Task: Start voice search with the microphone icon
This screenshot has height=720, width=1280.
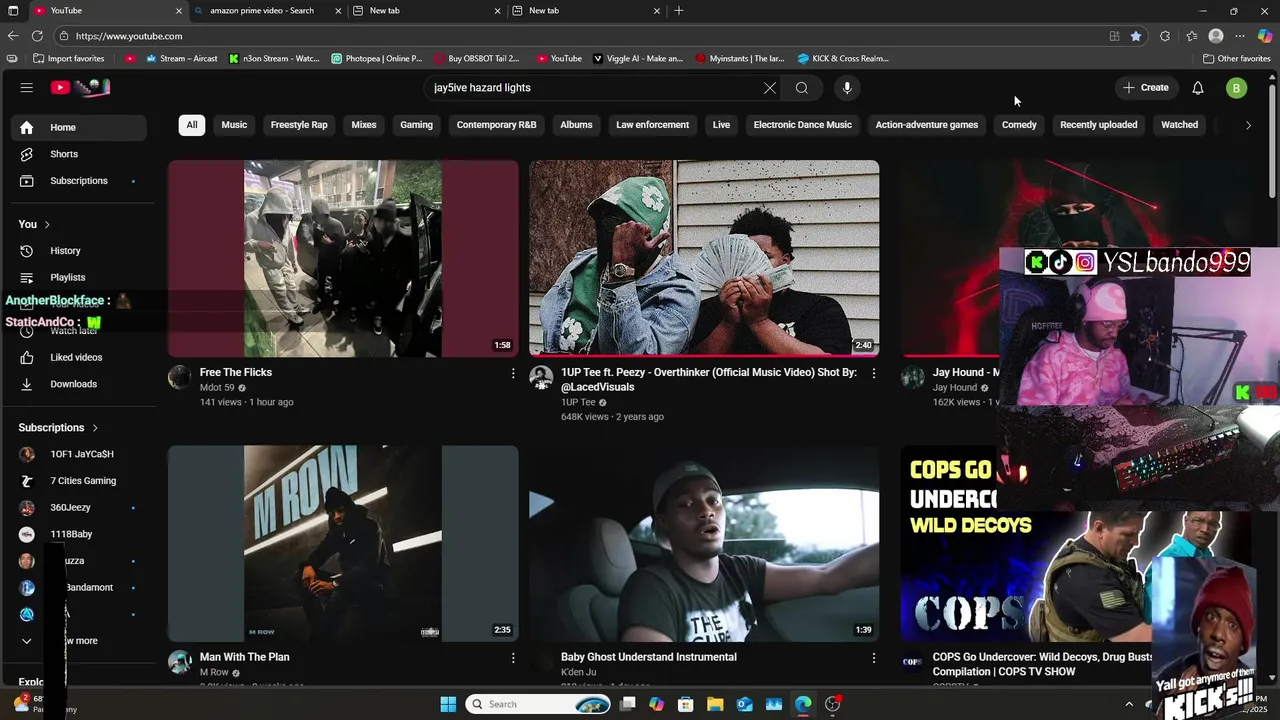Action: (847, 88)
